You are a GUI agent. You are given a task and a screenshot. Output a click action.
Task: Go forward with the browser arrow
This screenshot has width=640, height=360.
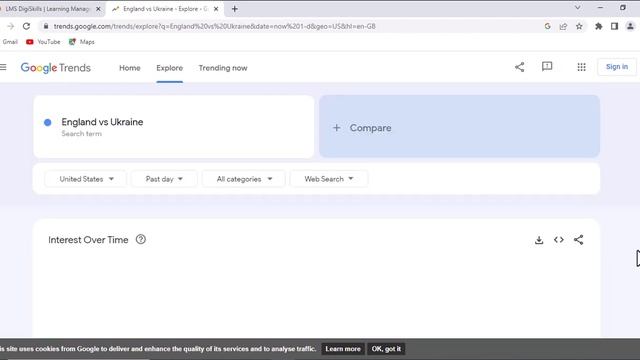[11, 26]
